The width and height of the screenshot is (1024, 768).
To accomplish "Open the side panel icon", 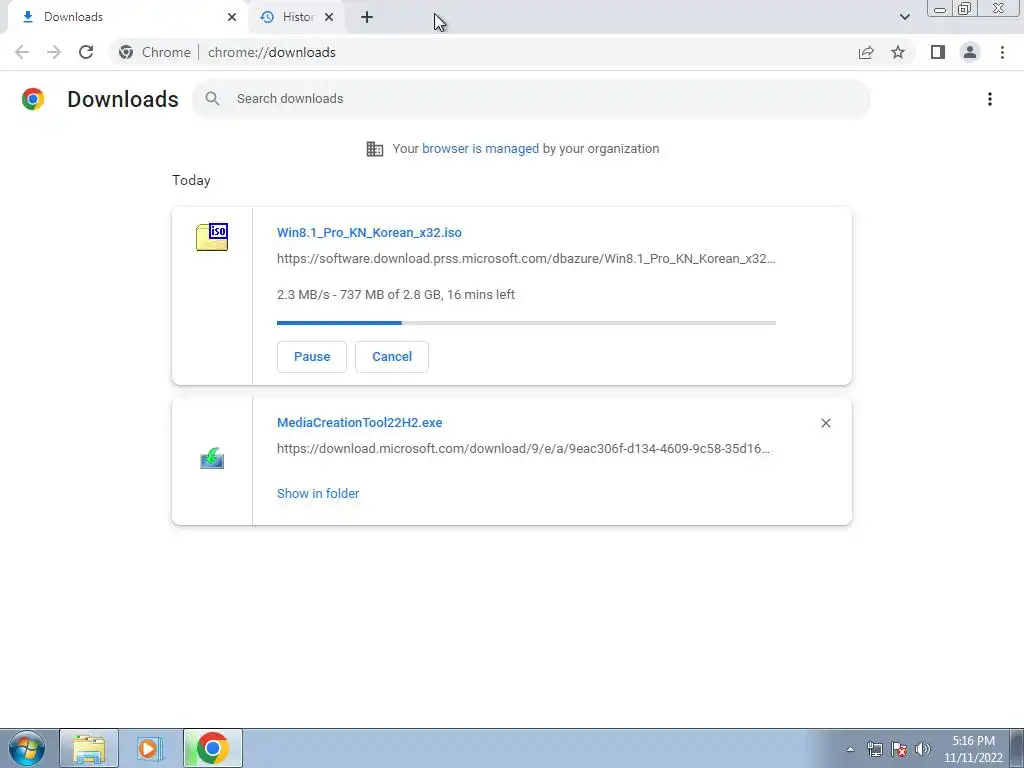I will pyautogui.click(x=938, y=52).
